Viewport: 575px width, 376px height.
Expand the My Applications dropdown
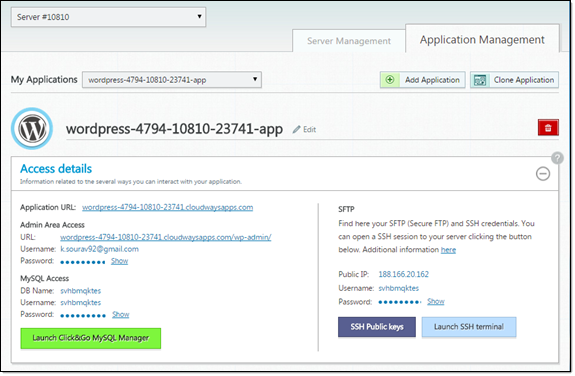(172, 80)
